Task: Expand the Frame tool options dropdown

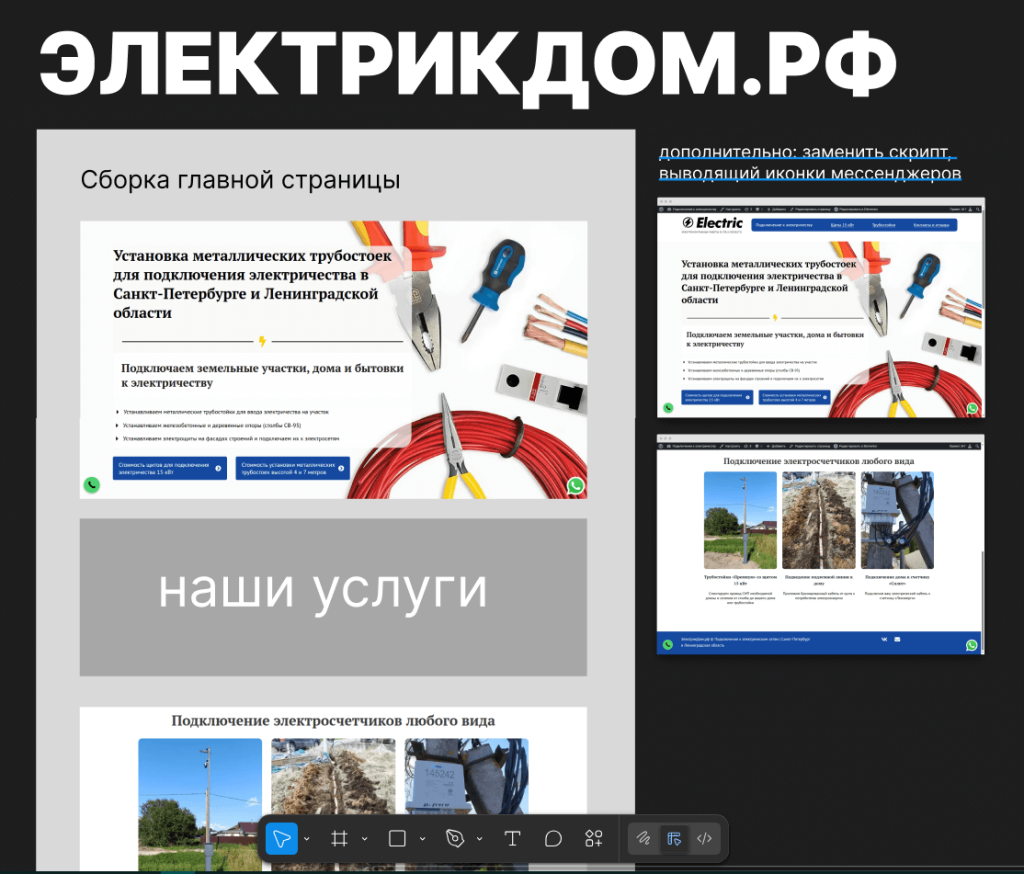Action: pos(364,839)
